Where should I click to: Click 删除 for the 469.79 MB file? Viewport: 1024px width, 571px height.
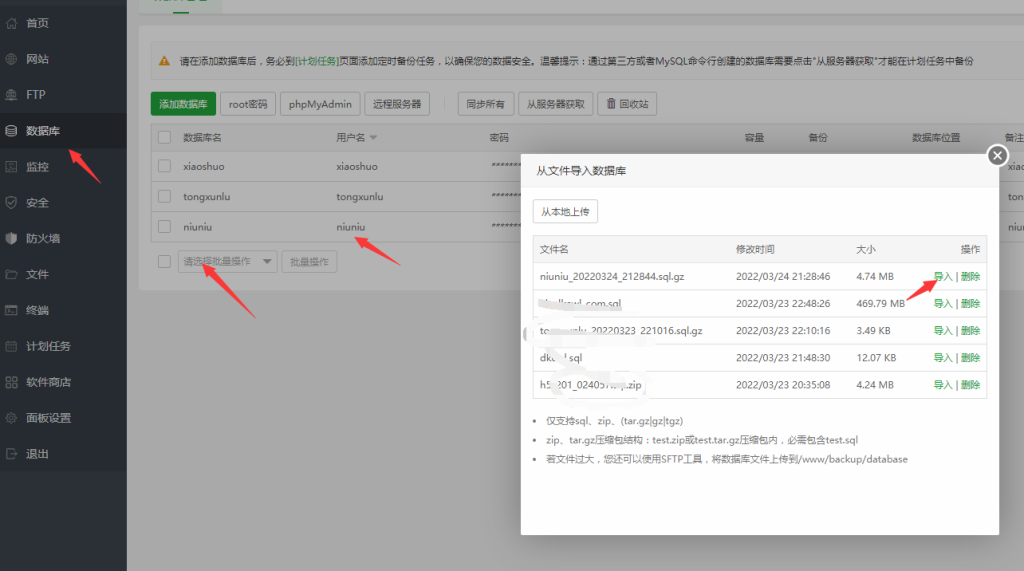pos(970,304)
